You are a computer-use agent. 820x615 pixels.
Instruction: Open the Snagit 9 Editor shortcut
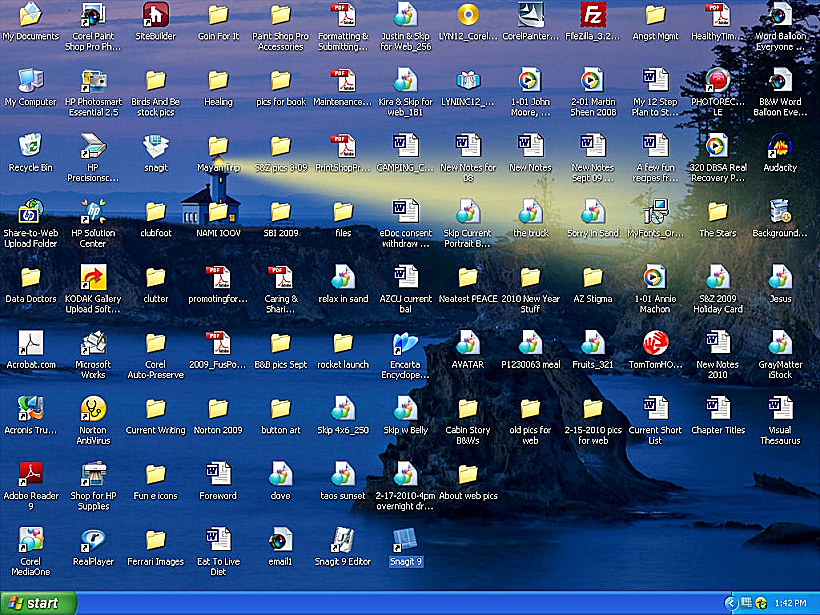[x=343, y=541]
